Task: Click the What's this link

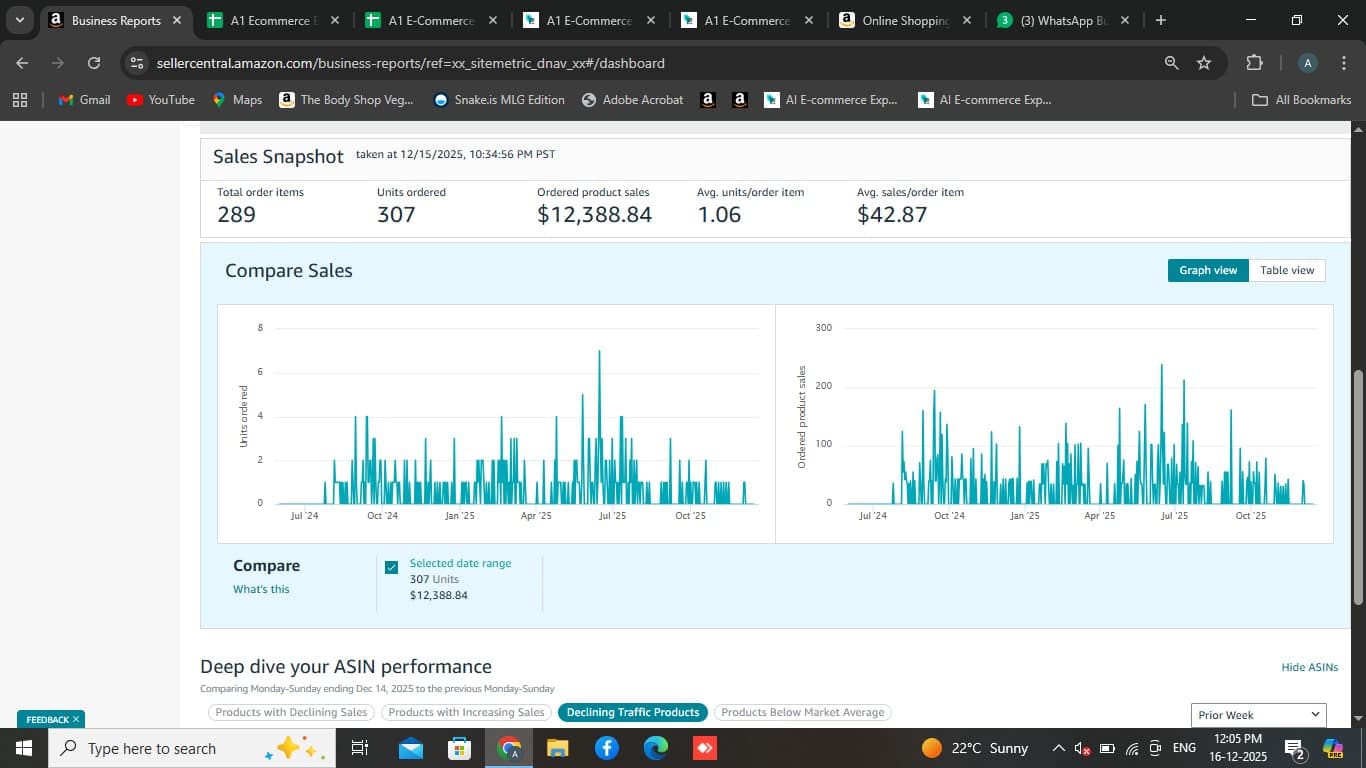Action: tap(261, 589)
